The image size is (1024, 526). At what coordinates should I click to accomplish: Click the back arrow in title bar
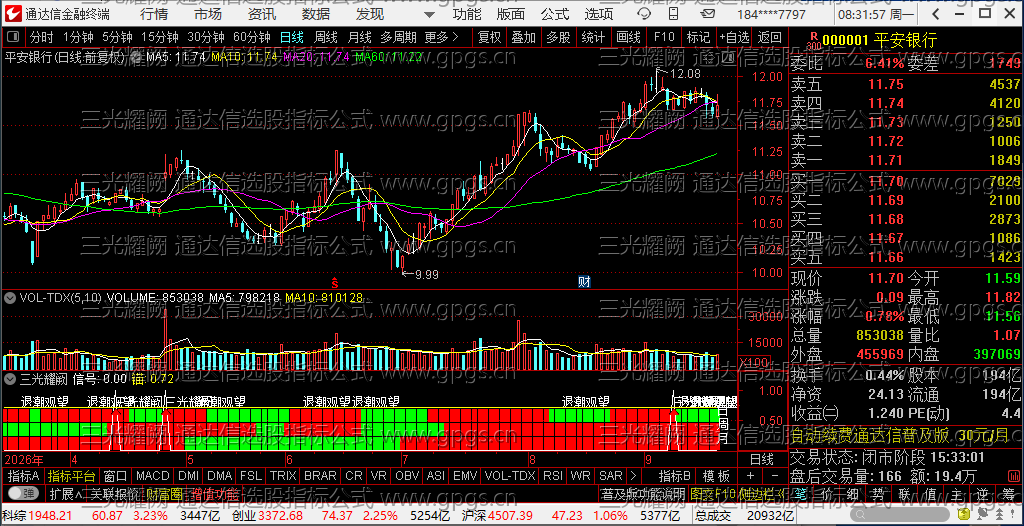pyautogui.click(x=935, y=14)
